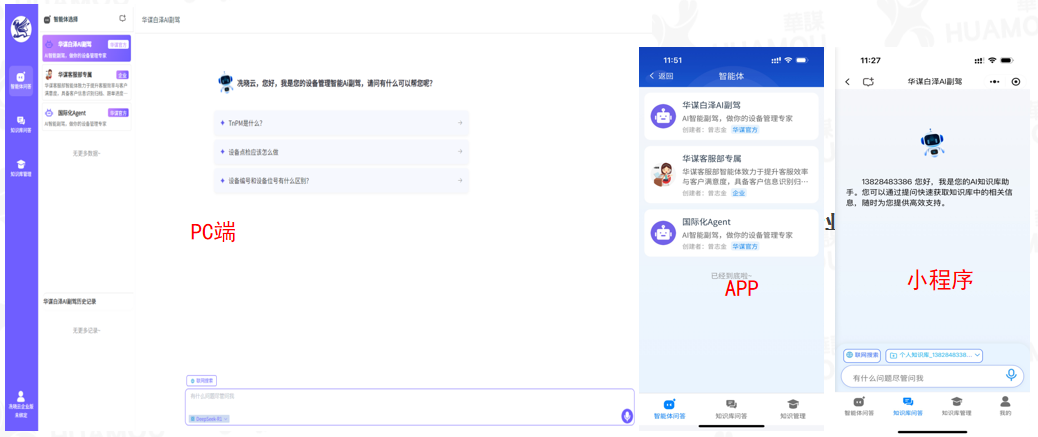The image size is (1038, 437).
Task: Tap the 华谋白泽AI副驾 robot avatar in APP
Action: click(x=663, y=117)
